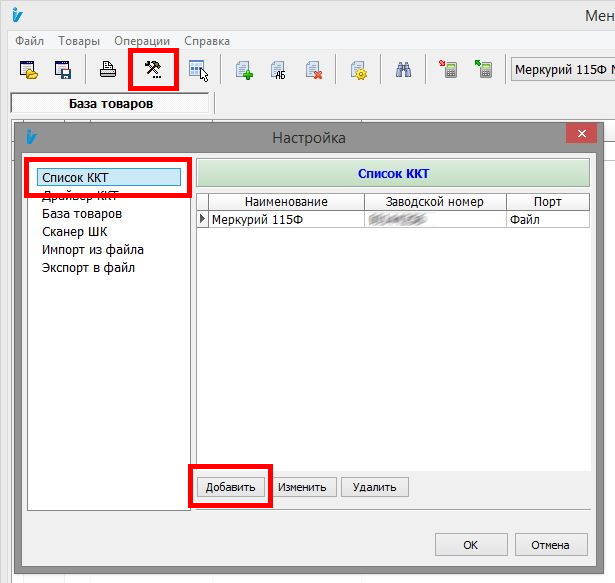
Task: Open the Операции menu
Action: coord(142,41)
